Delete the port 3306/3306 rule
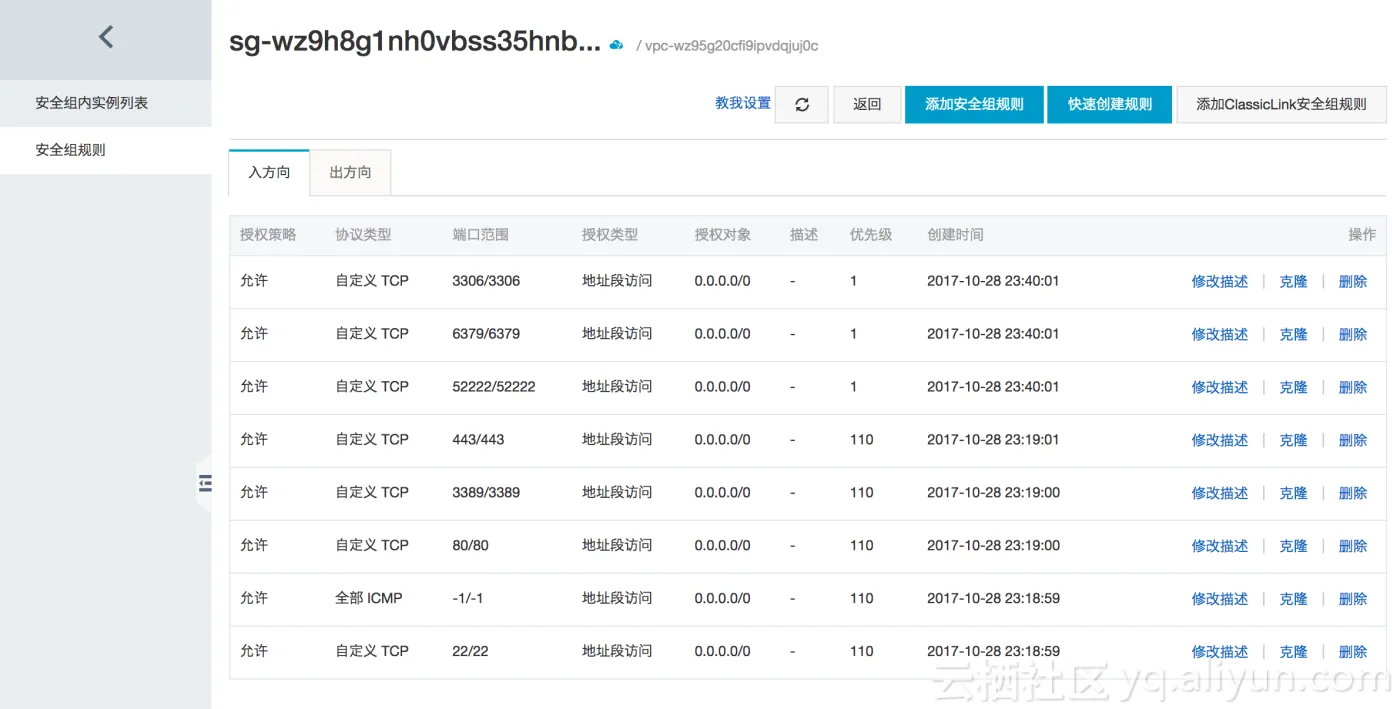The width and height of the screenshot is (1400, 709). tap(1352, 282)
